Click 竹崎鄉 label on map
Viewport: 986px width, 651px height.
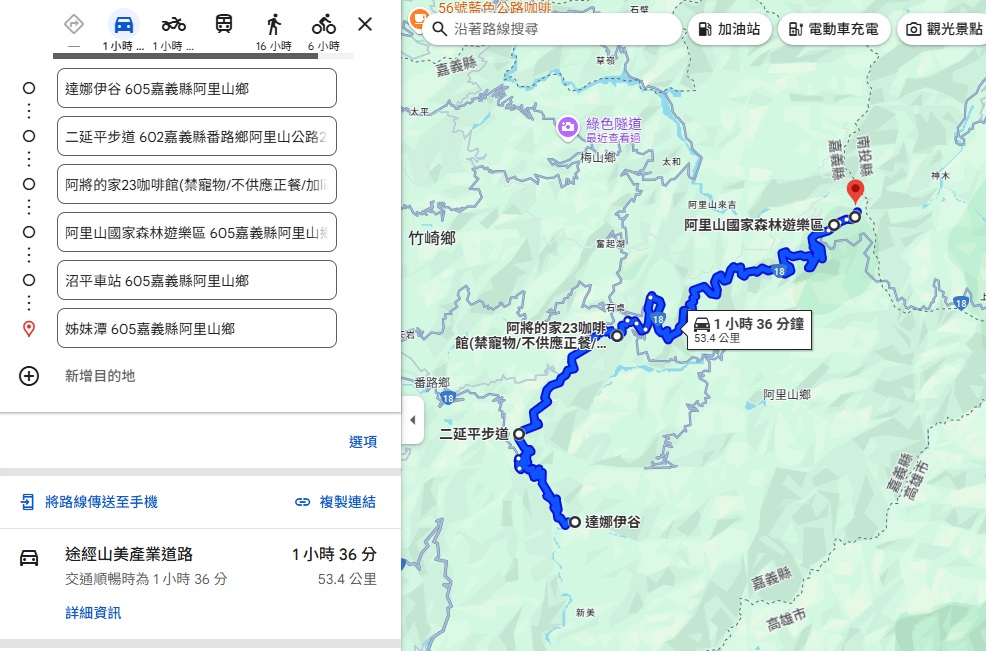coord(432,238)
